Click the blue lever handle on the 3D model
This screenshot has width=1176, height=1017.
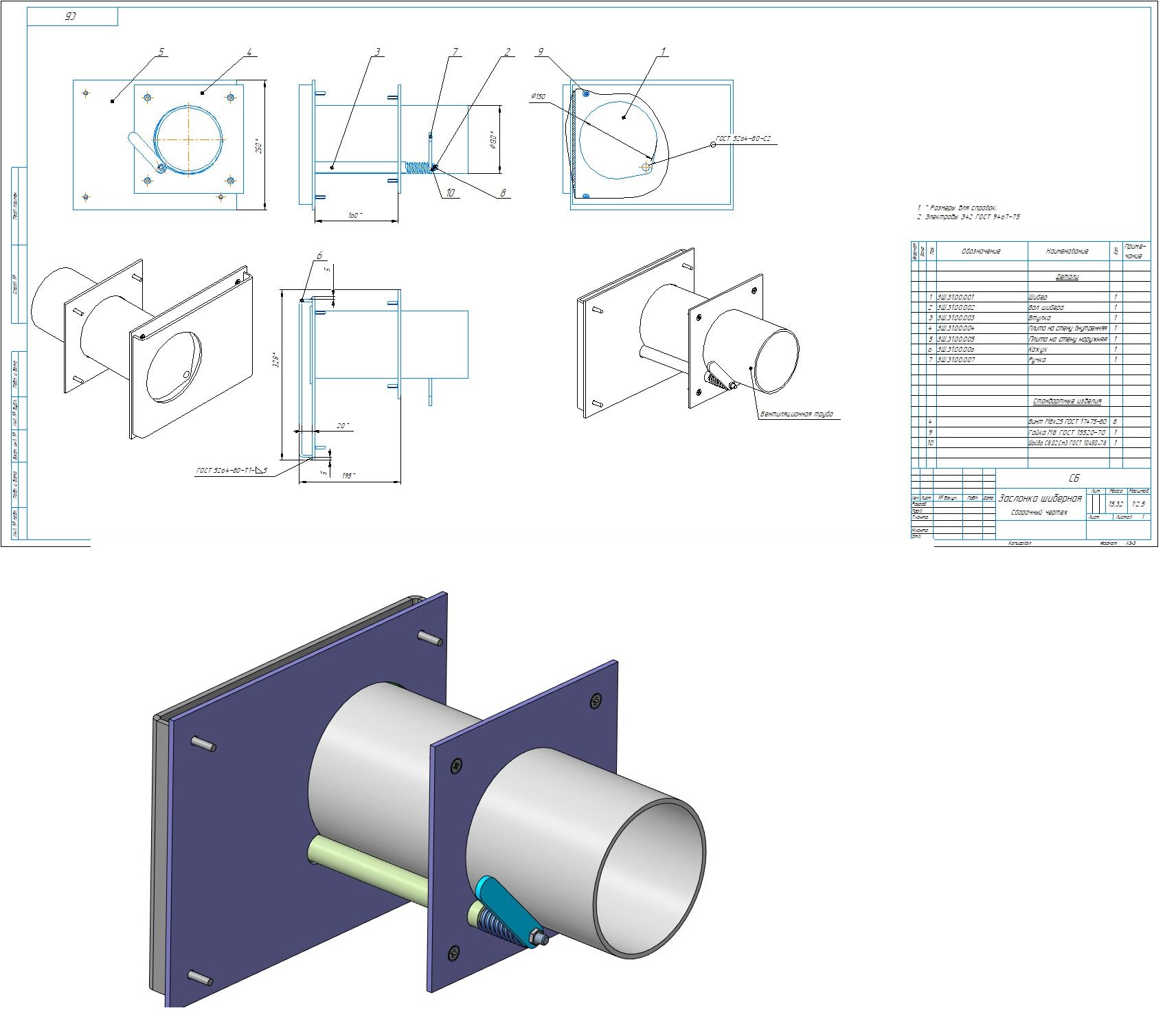[x=508, y=912]
